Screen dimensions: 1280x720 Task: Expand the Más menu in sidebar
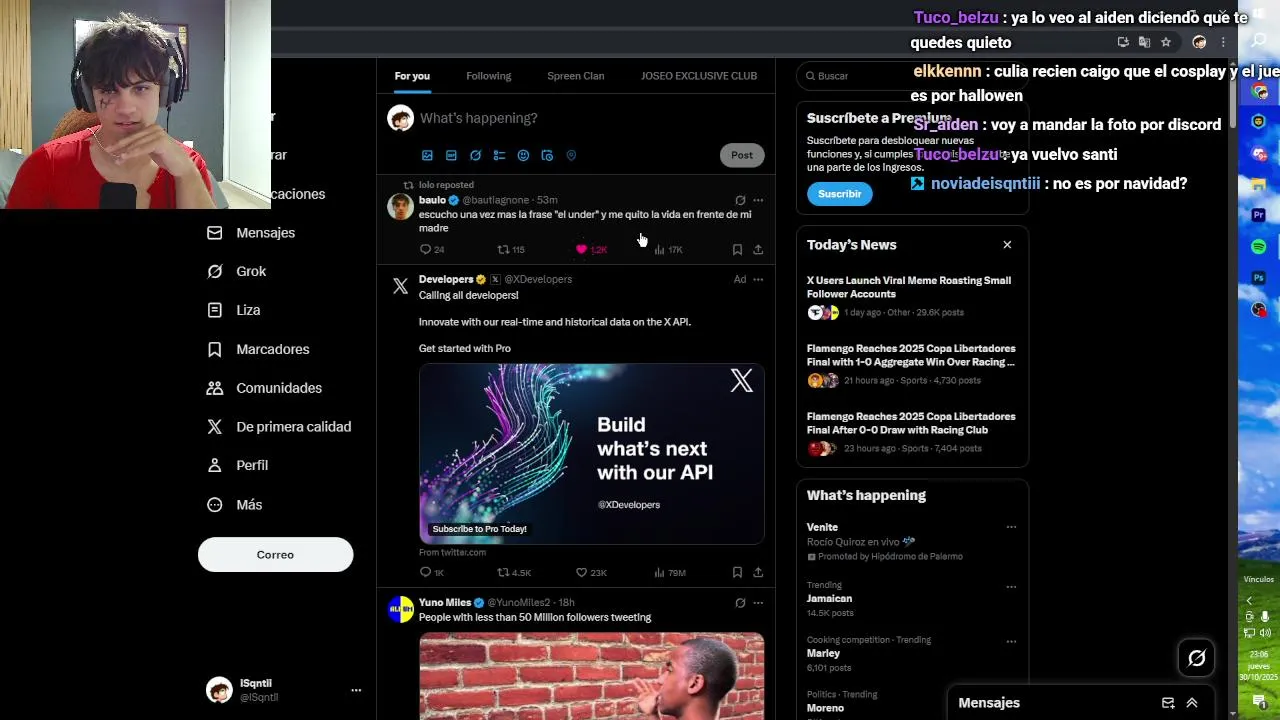235,505
